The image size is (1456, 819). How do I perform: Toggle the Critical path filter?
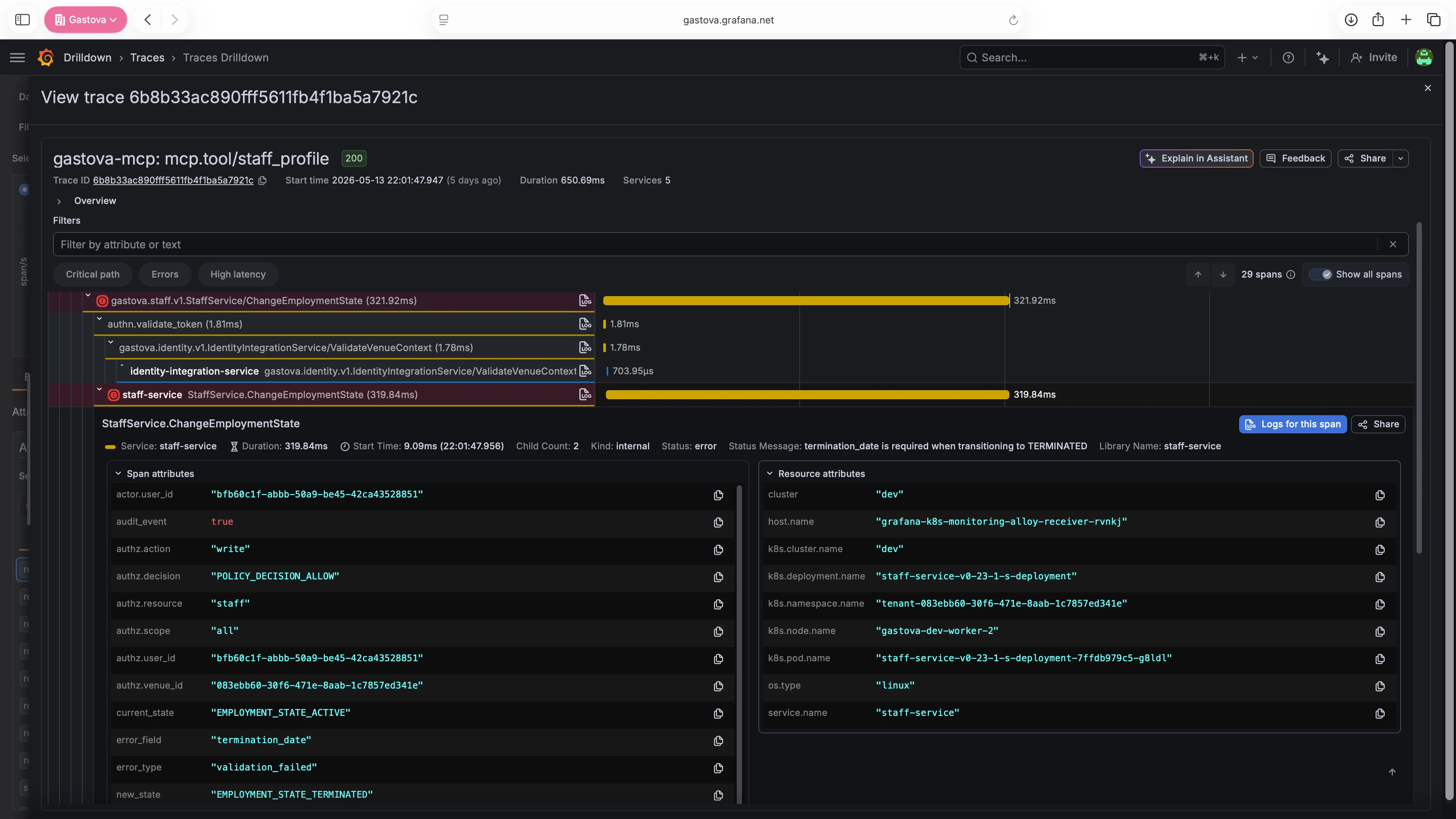click(93, 274)
